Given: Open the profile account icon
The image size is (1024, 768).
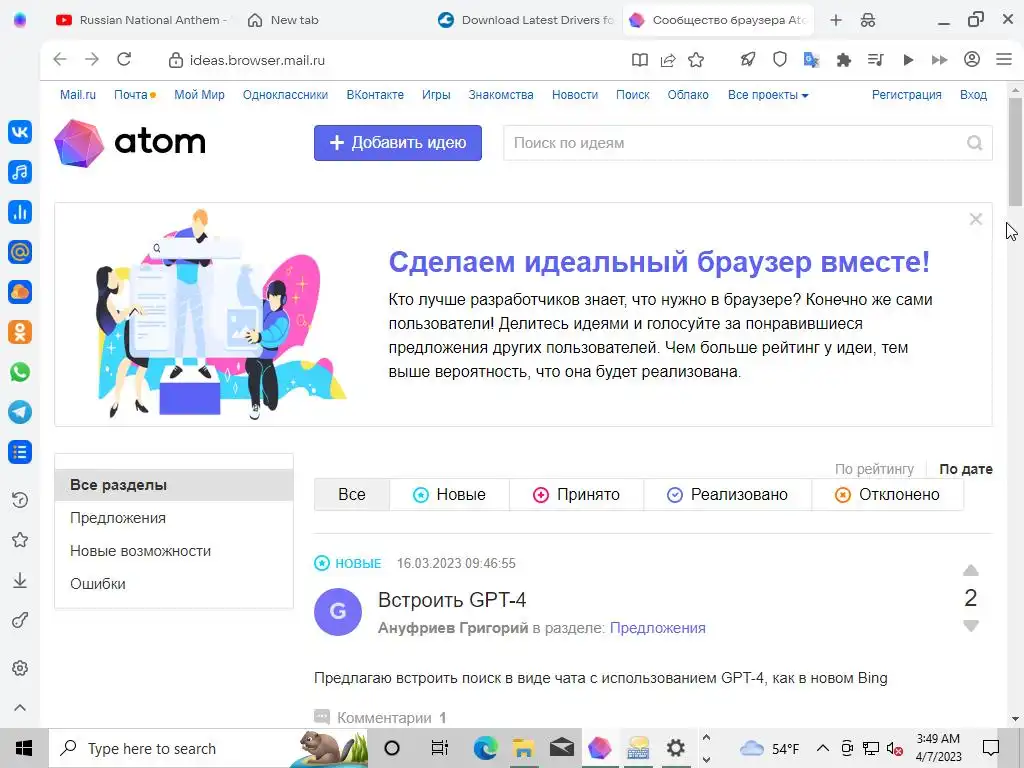Looking at the screenshot, I should [972, 59].
